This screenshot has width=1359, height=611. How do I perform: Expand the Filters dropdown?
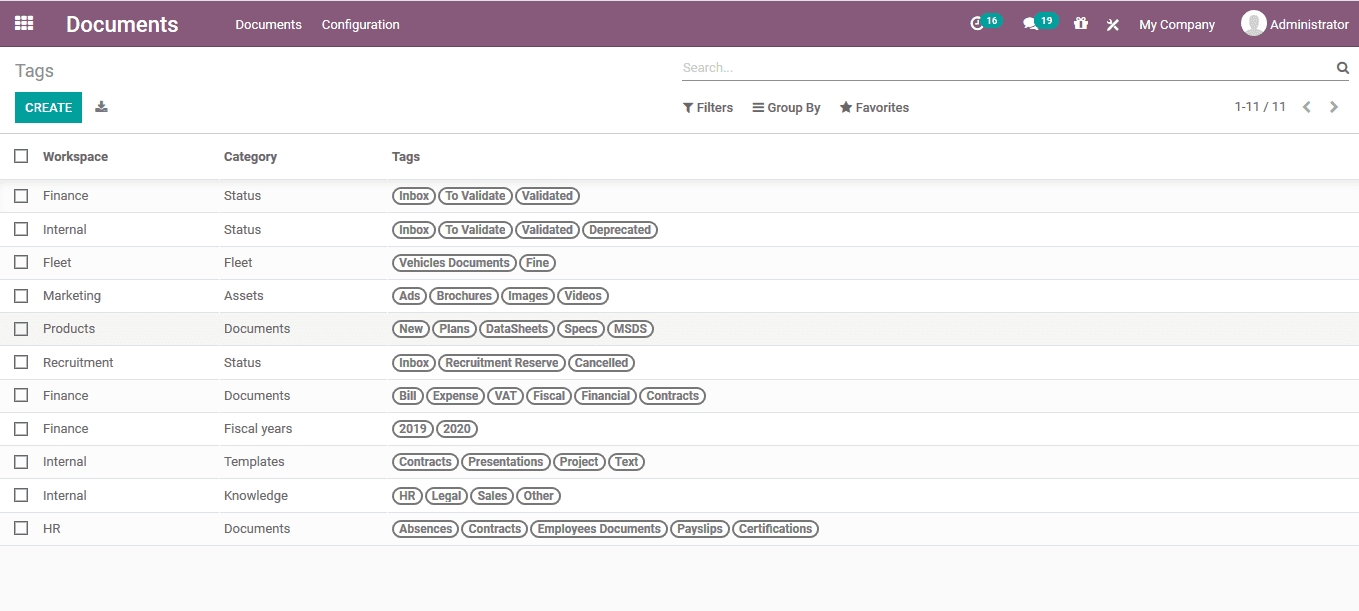(708, 108)
